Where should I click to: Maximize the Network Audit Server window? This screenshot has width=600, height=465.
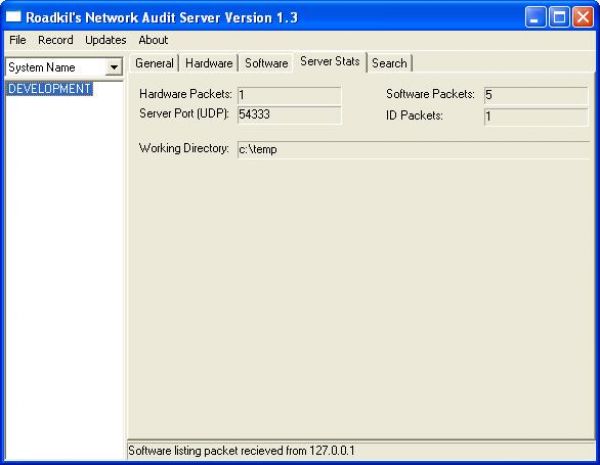[x=560, y=17]
